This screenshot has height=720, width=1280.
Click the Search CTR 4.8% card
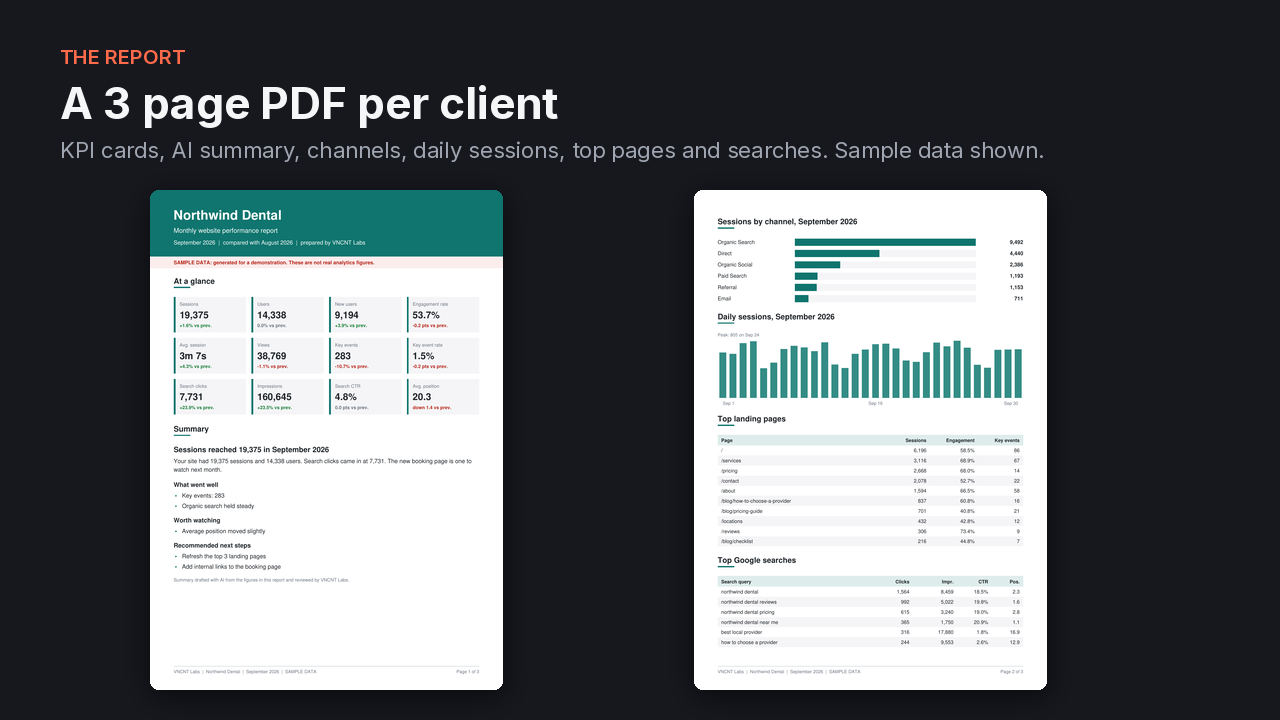(x=365, y=396)
